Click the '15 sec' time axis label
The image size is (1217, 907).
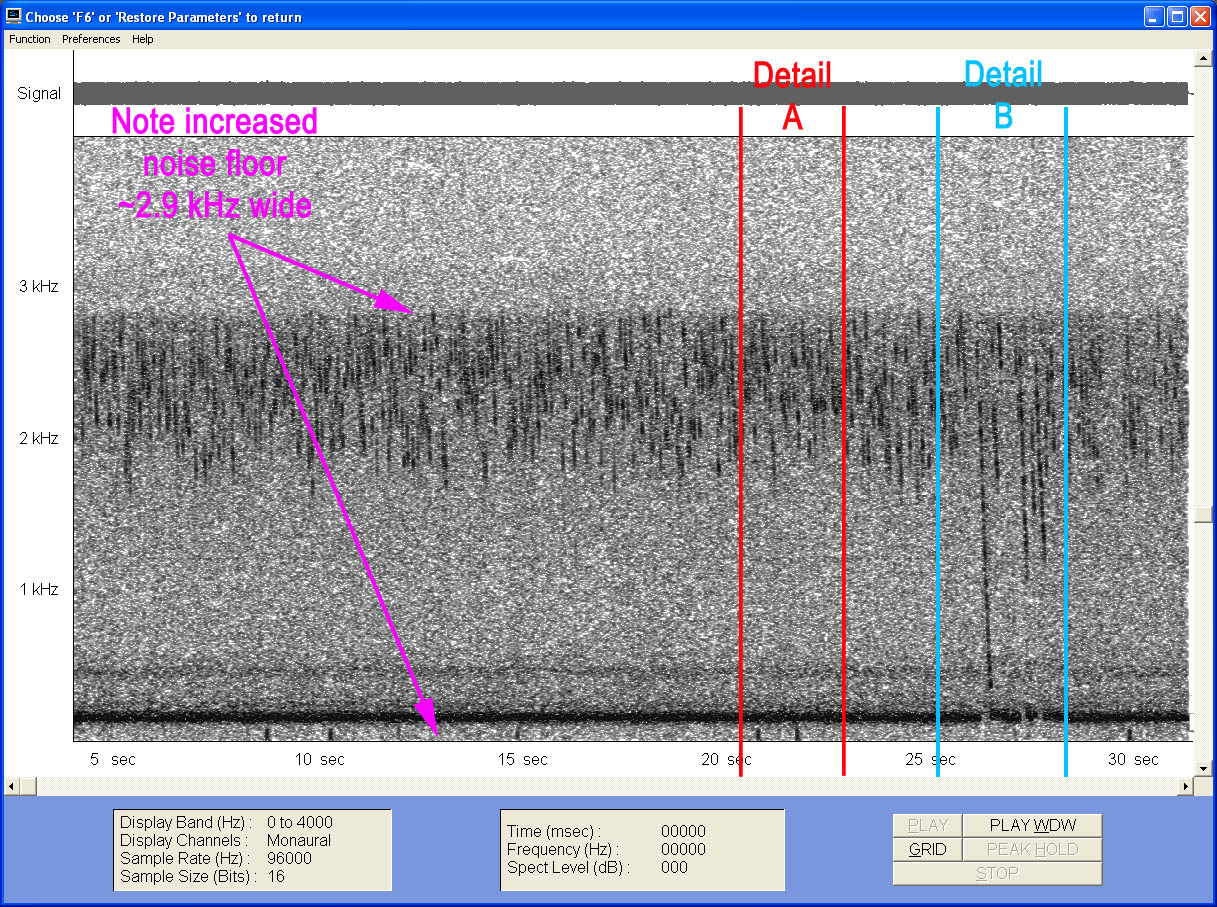[x=523, y=760]
